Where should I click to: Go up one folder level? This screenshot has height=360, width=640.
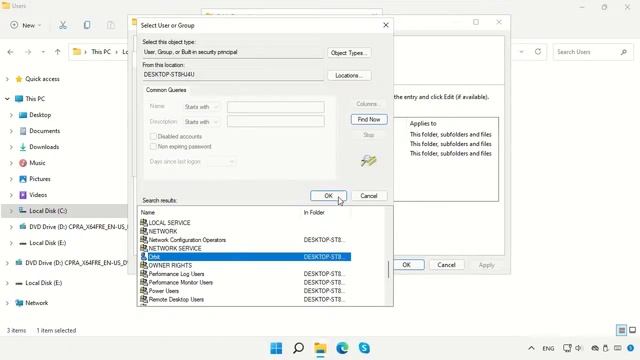(x=58, y=52)
